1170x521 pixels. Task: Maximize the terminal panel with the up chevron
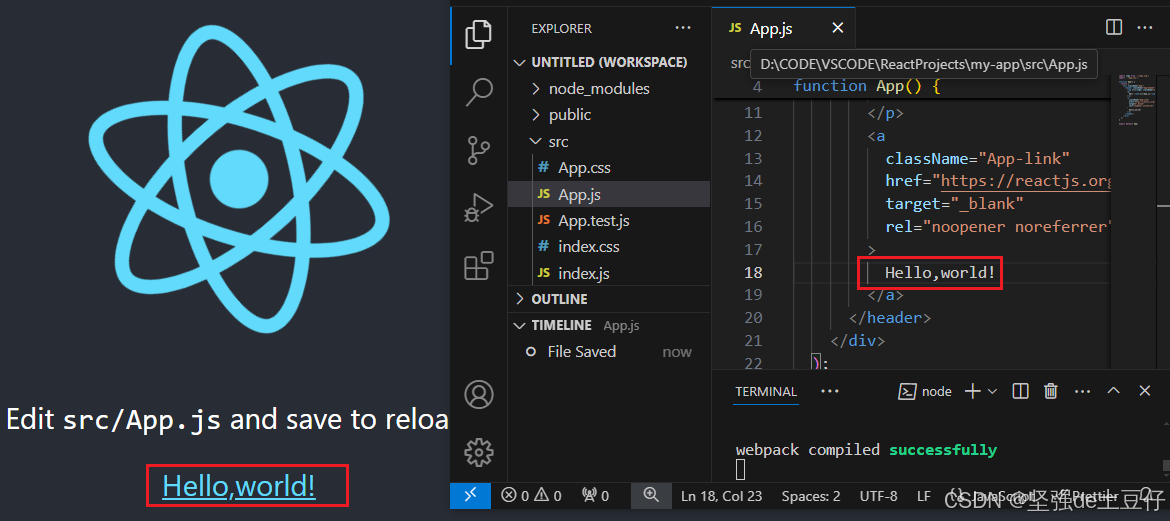(x=1113, y=391)
